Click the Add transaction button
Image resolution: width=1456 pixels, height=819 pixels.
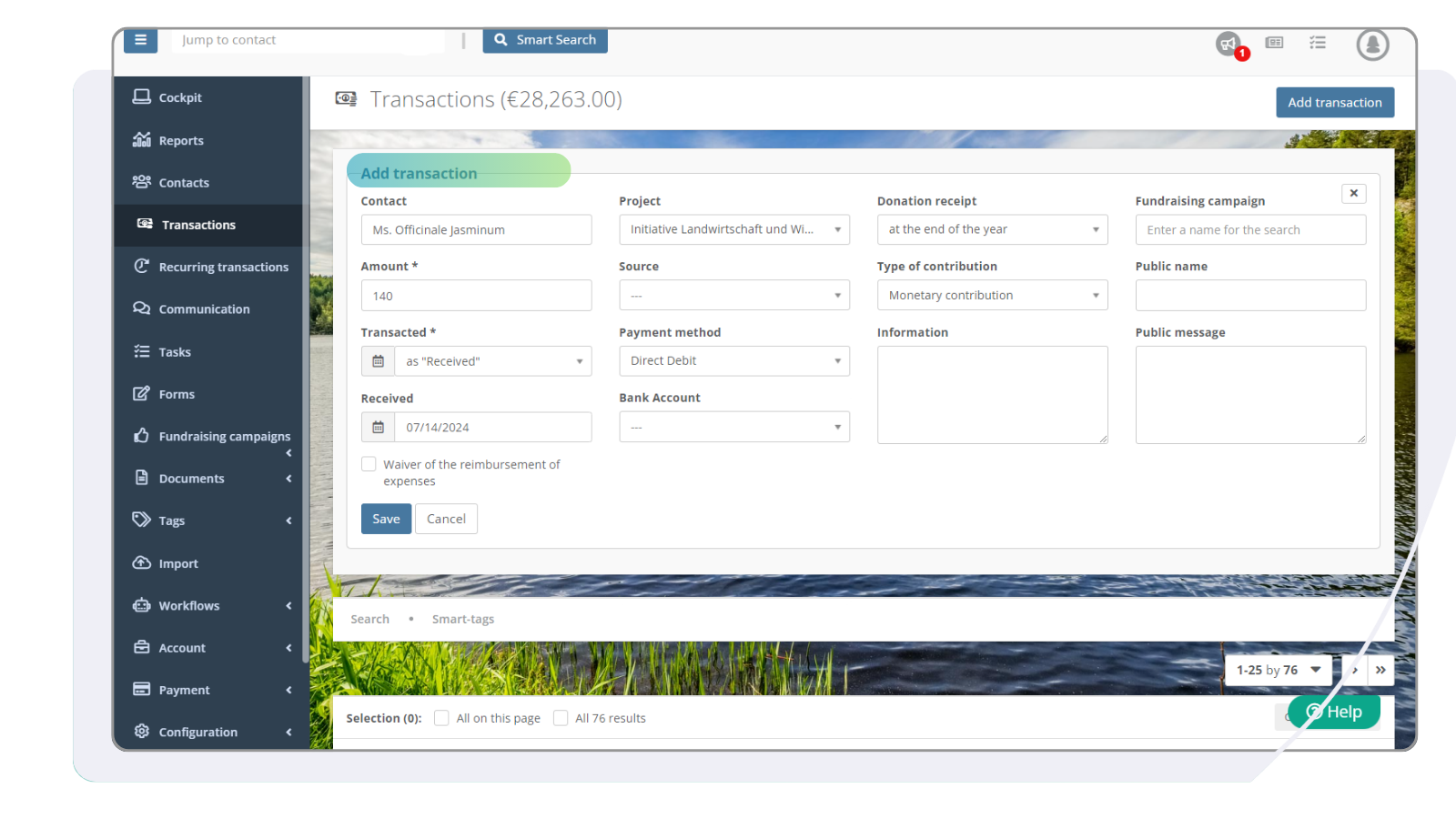(1334, 102)
